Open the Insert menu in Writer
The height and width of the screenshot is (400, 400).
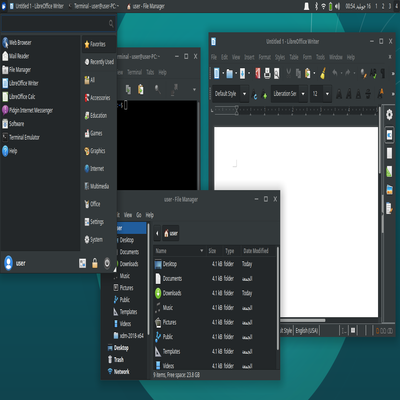tap(249, 57)
